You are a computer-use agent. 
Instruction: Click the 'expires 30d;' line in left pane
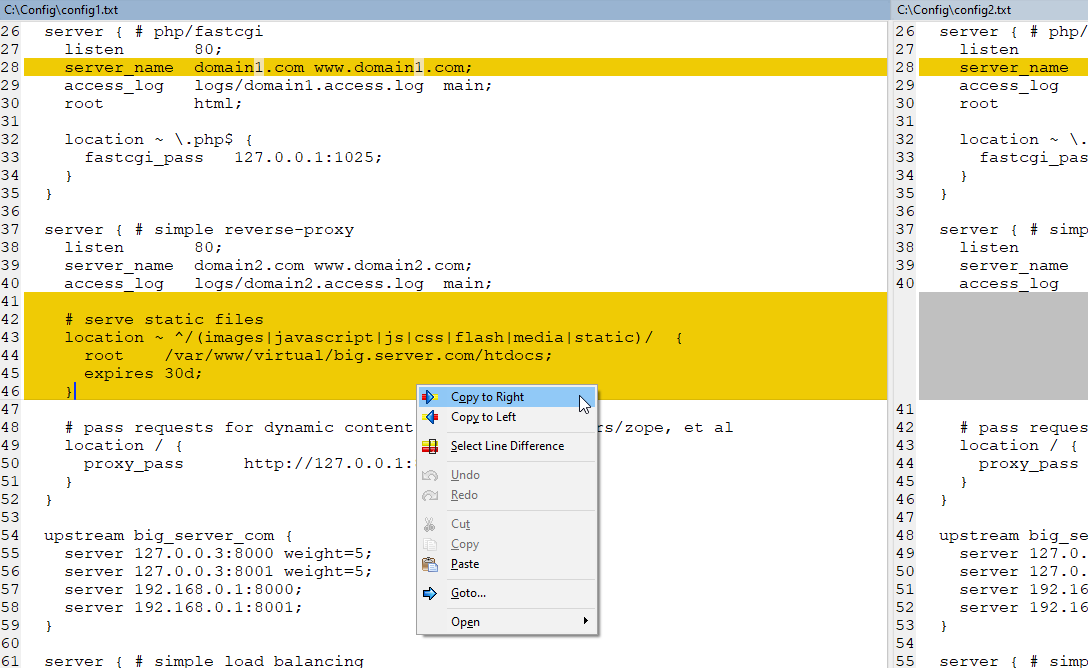point(143,373)
